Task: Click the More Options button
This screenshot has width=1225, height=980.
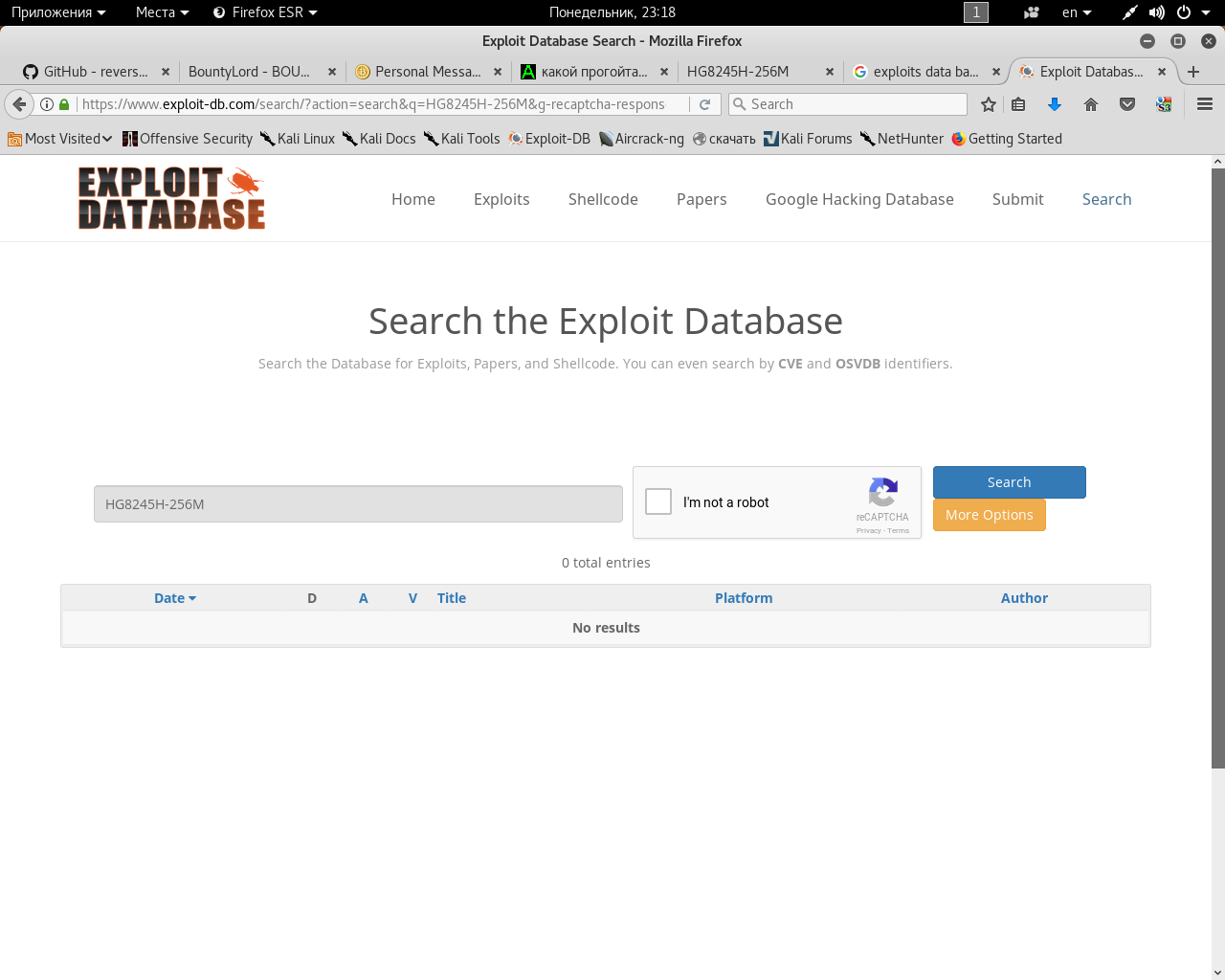Action: (x=989, y=515)
